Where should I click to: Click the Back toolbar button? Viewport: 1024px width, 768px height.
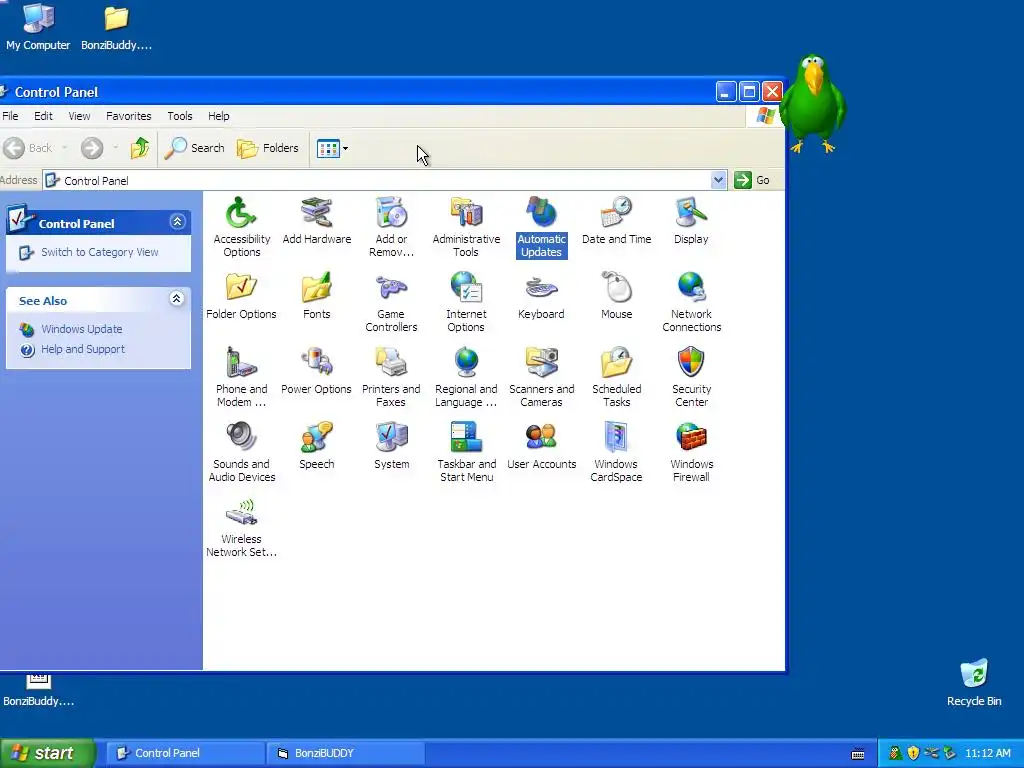[x=28, y=148]
